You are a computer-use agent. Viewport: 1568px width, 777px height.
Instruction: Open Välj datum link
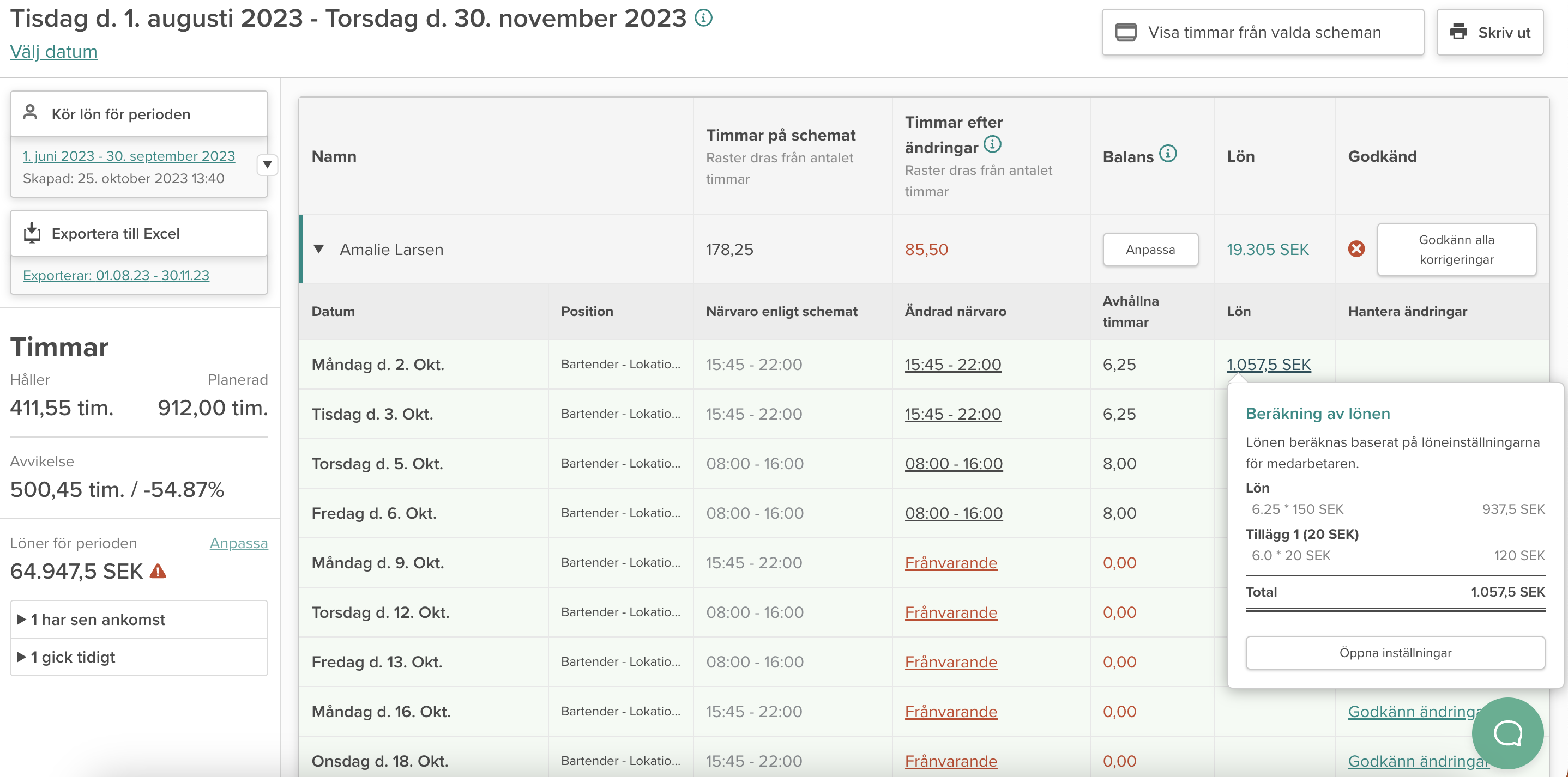tap(53, 52)
